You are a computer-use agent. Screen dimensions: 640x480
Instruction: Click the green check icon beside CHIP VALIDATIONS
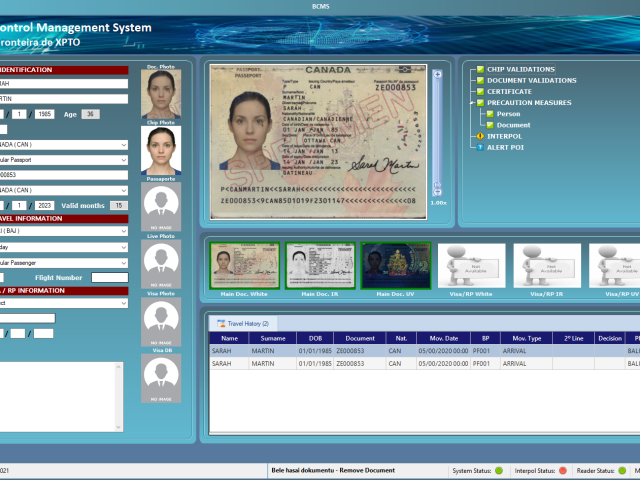tap(480, 69)
